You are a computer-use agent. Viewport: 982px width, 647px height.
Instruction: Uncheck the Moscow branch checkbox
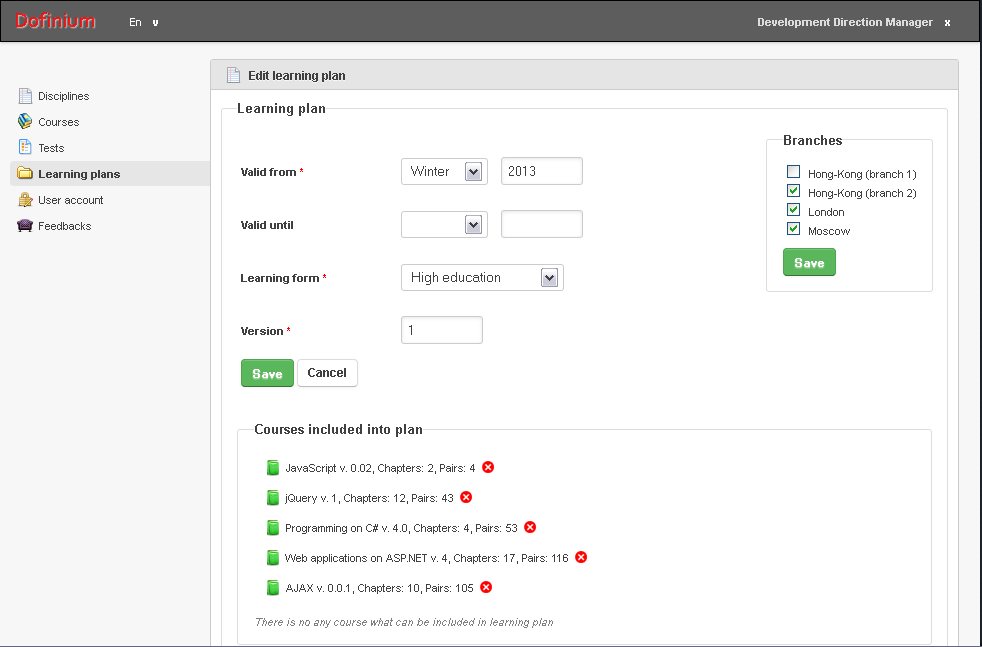[793, 229]
